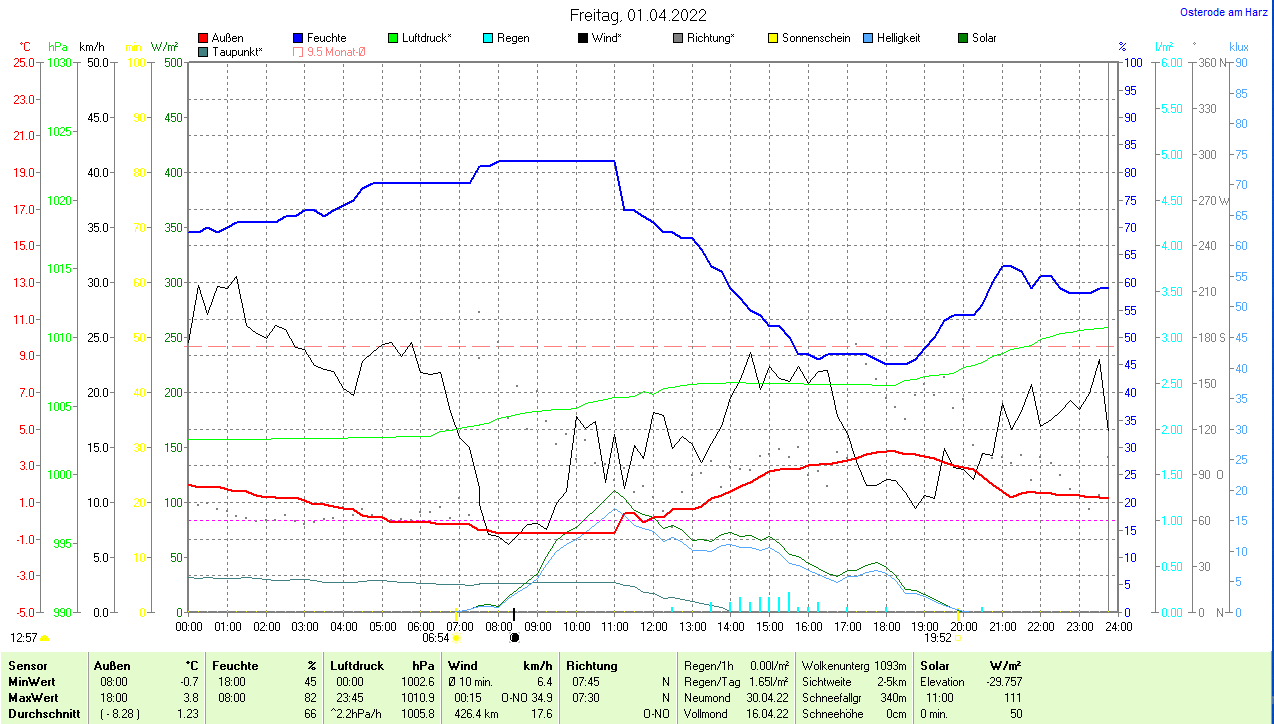Click the sun icon next to 12:57
Screen dimensions: 1274x724
pyautogui.click(x=44, y=637)
